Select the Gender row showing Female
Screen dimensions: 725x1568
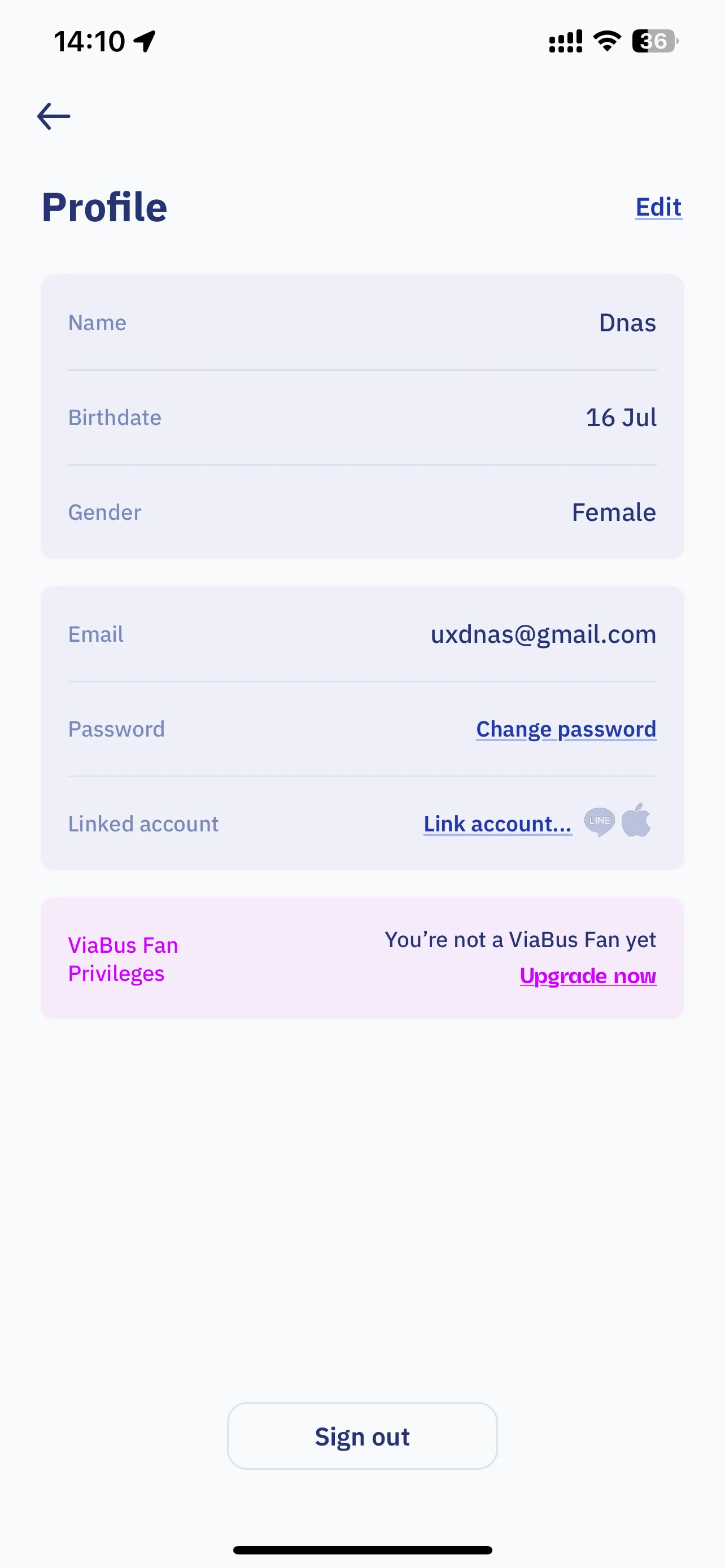click(x=362, y=513)
